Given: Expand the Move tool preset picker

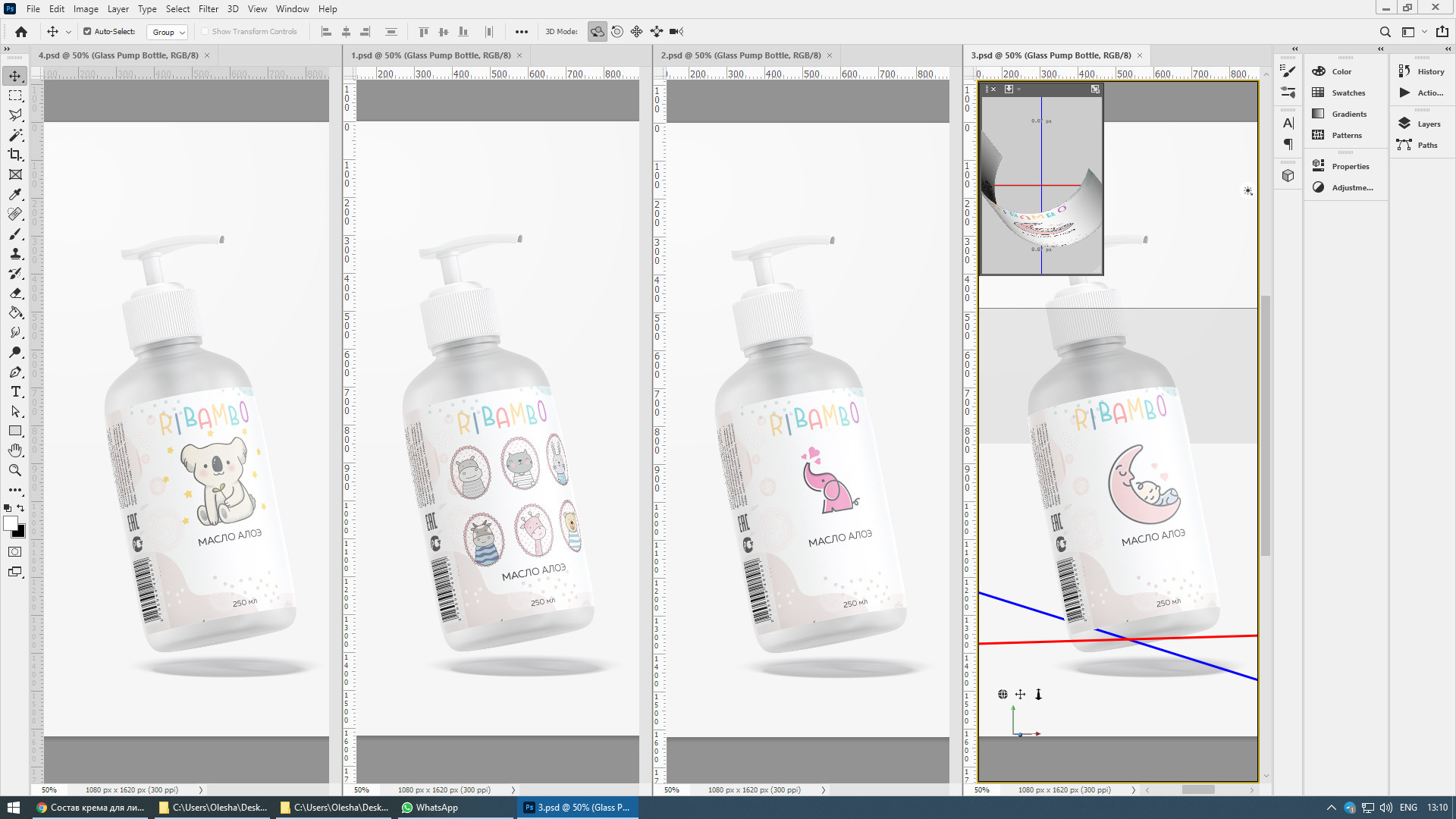Looking at the screenshot, I should [x=68, y=32].
